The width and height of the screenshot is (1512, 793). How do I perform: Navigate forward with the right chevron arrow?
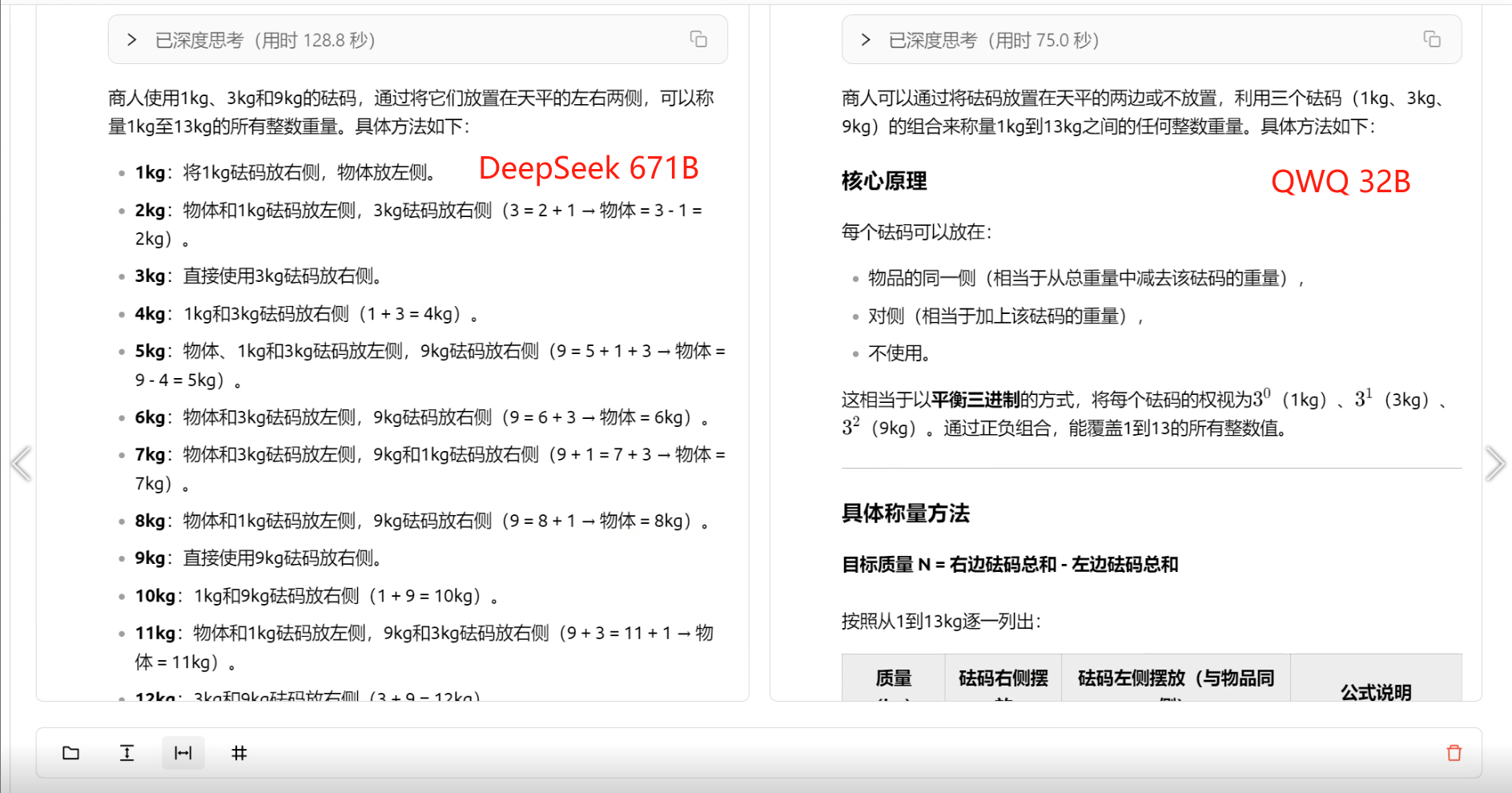pos(1496,463)
